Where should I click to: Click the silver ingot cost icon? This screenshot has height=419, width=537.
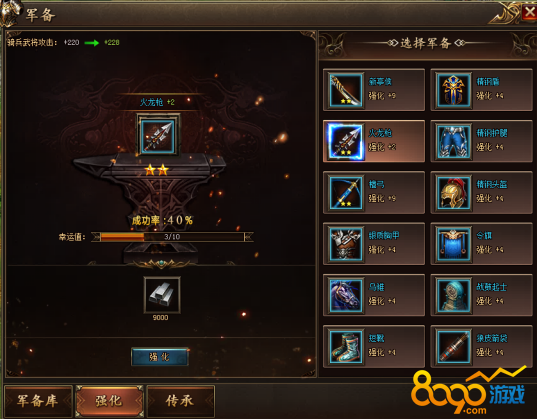click(162, 295)
